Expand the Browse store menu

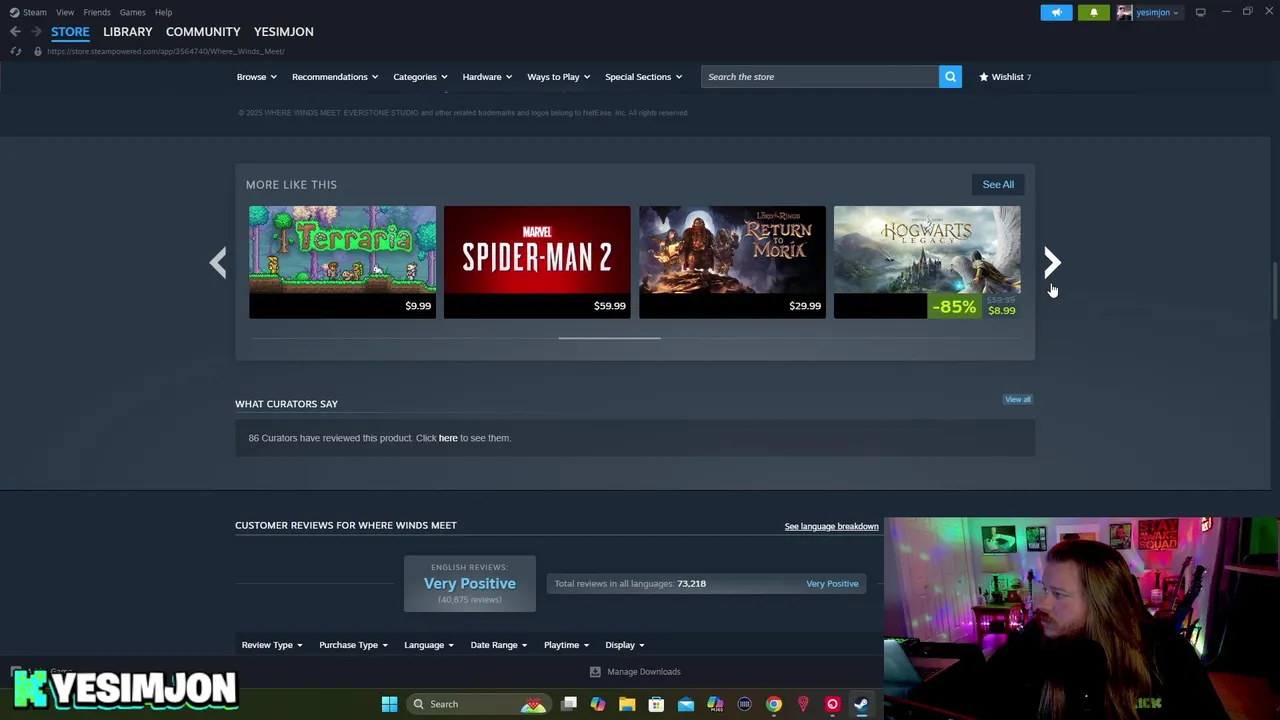tap(256, 77)
